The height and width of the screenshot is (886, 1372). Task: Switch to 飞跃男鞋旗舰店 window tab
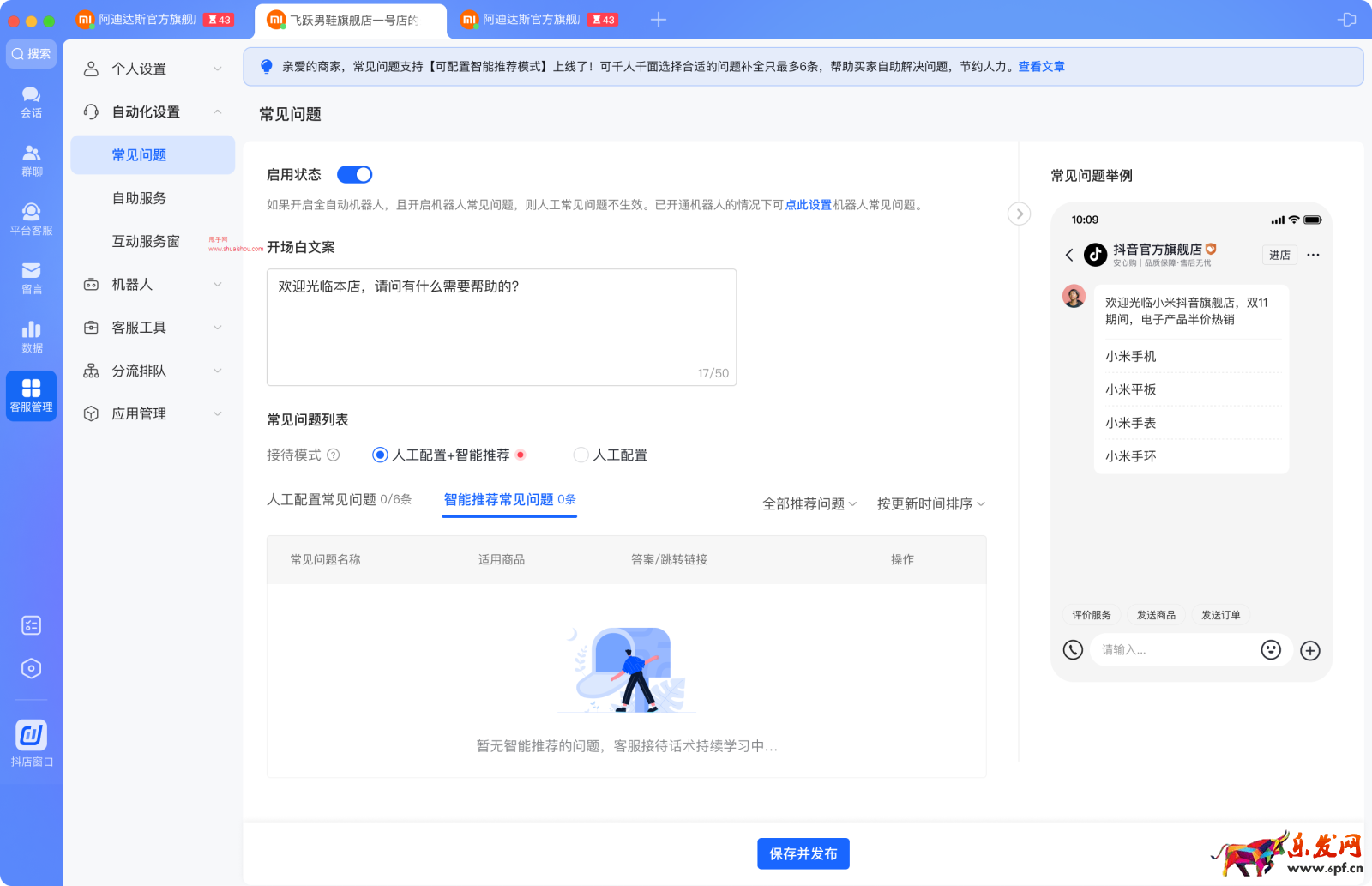click(x=351, y=21)
